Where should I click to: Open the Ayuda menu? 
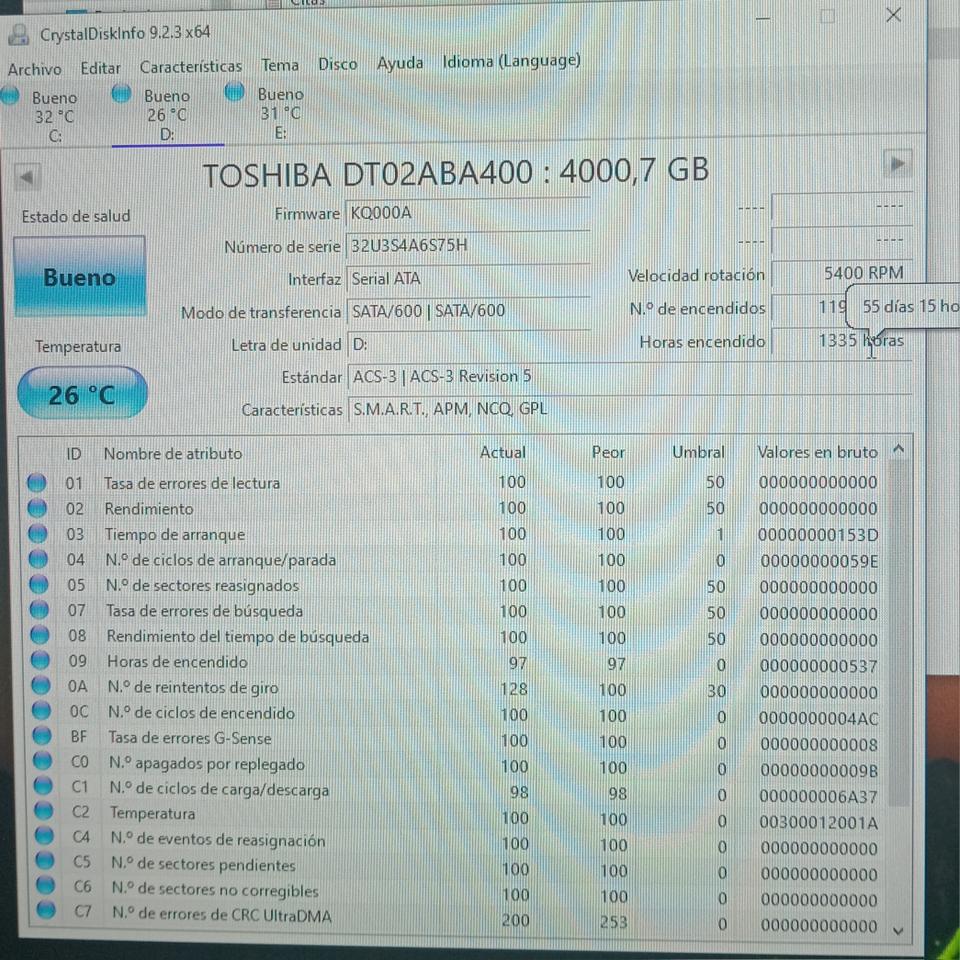(x=400, y=62)
